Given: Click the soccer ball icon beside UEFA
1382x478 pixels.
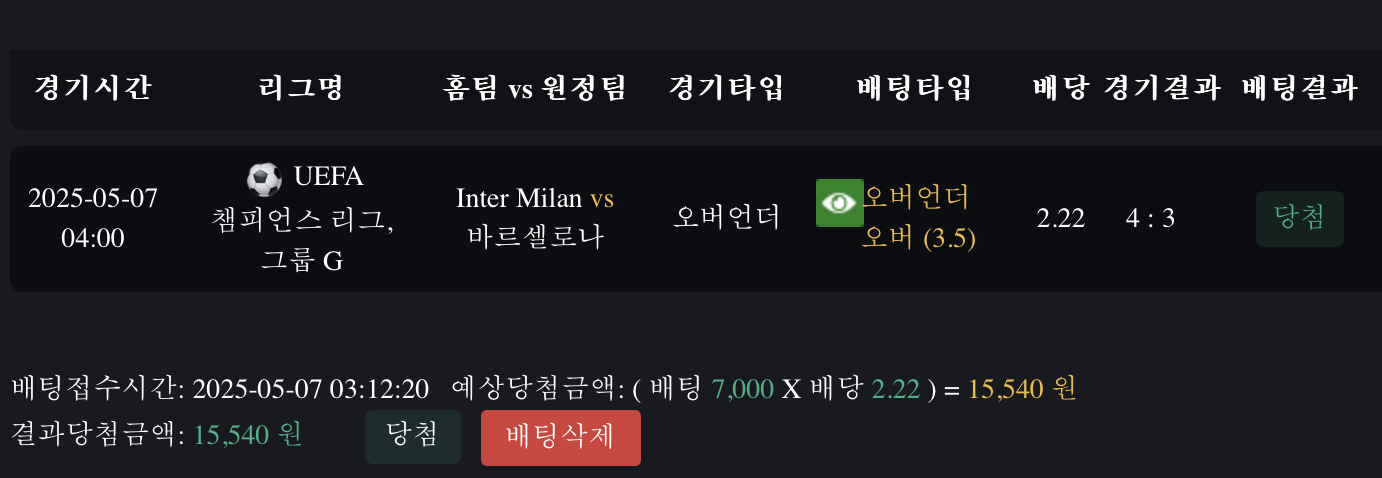Looking at the screenshot, I should (x=264, y=179).
